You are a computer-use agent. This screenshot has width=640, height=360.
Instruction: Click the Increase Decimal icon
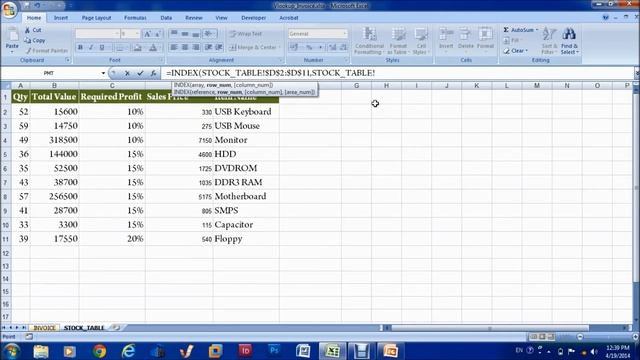(x=333, y=48)
